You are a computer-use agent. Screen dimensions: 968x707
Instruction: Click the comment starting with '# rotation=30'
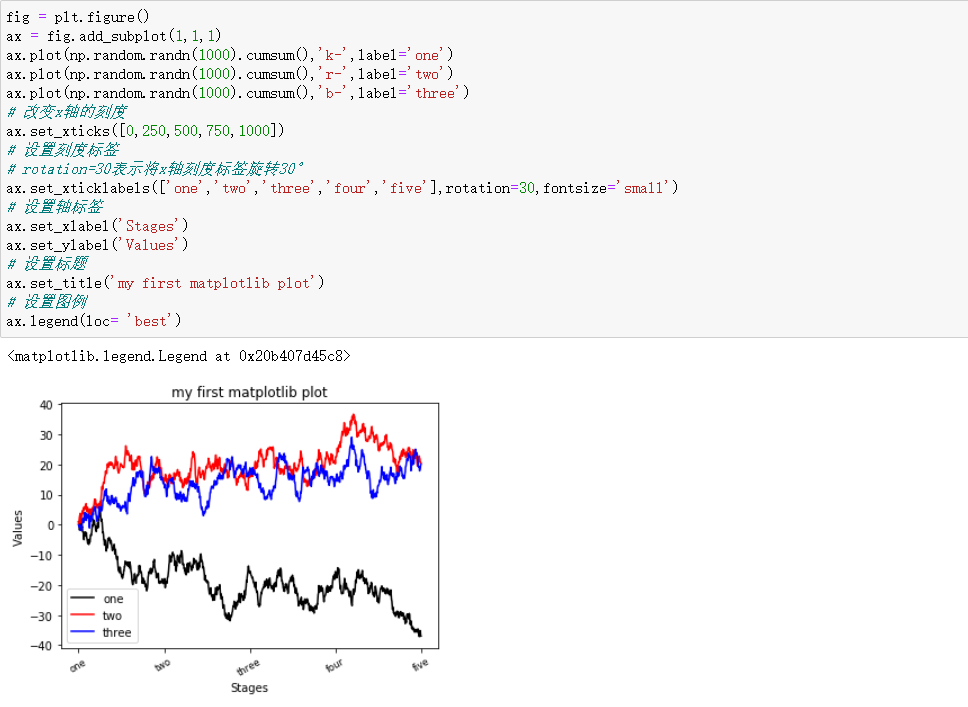[x=155, y=169]
